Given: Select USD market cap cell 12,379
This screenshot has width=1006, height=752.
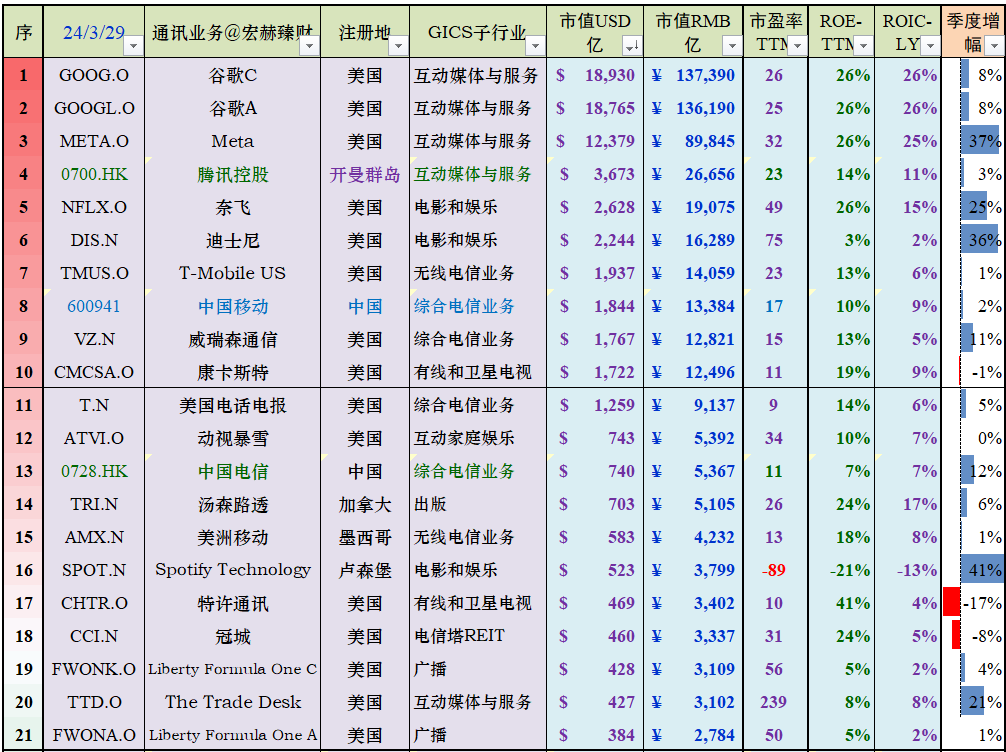Looking at the screenshot, I should (595, 141).
